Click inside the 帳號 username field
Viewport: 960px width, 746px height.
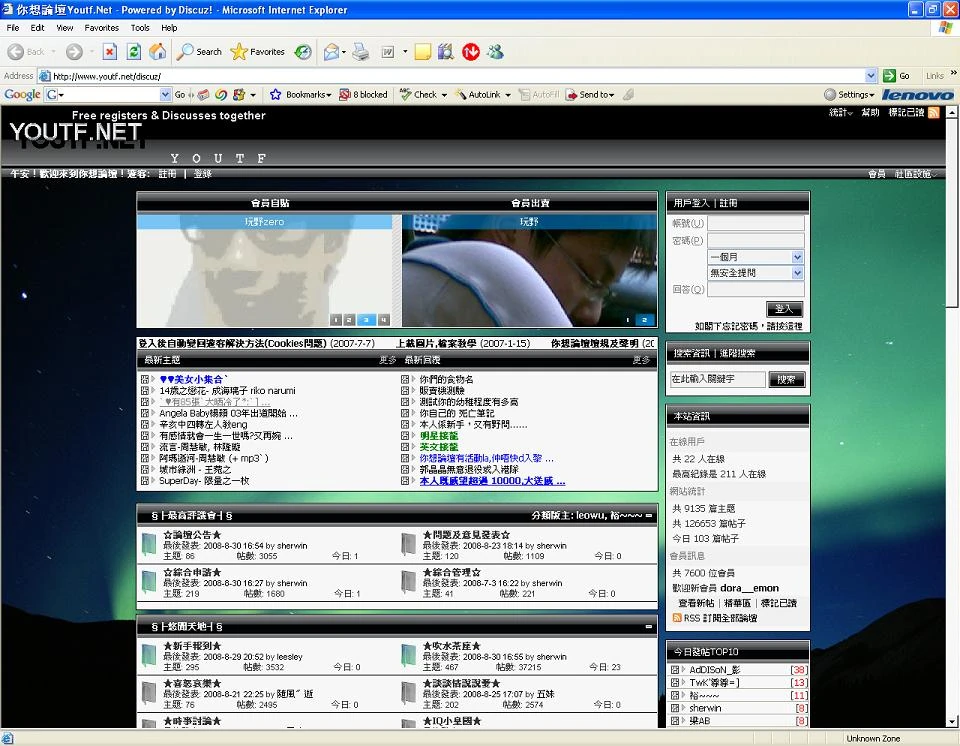click(756, 223)
